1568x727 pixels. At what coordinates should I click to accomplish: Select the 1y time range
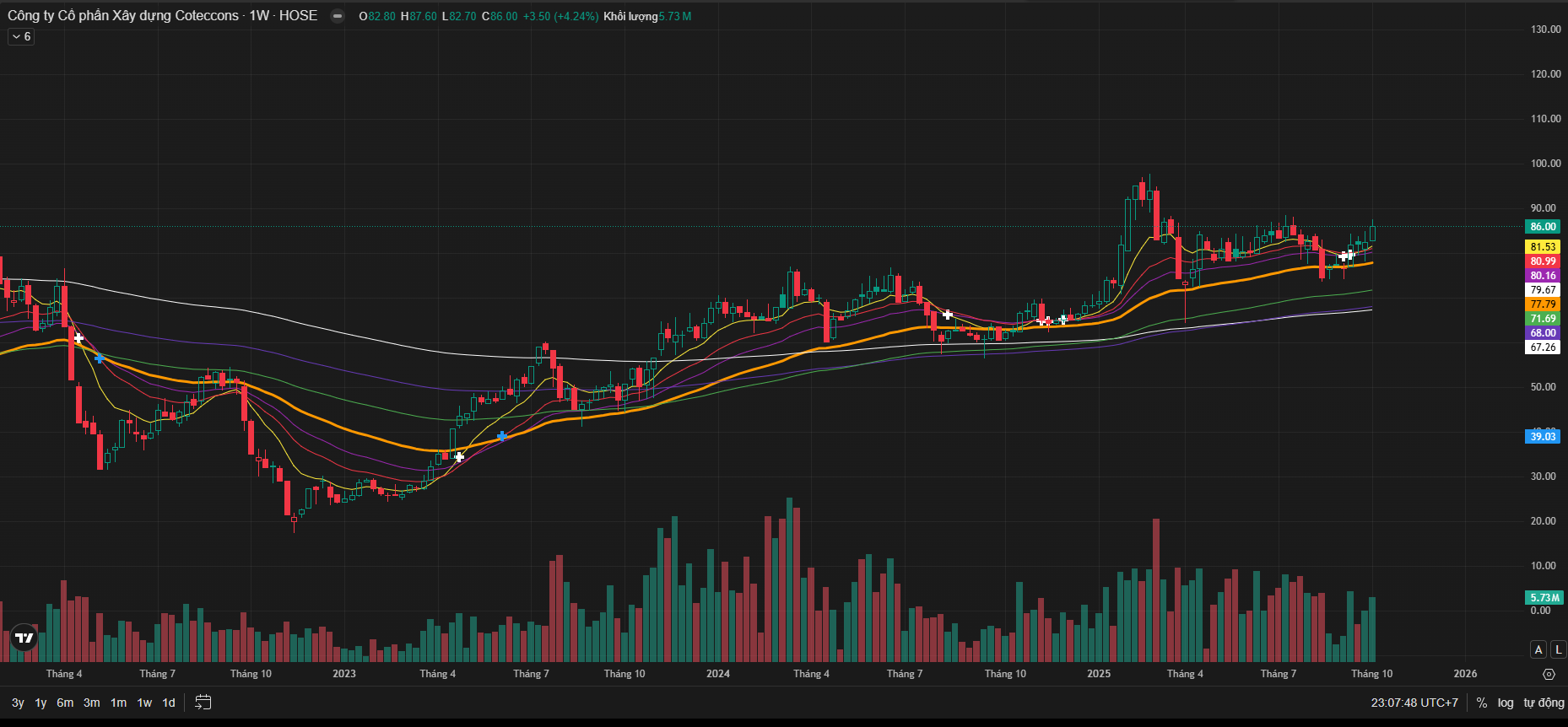pyautogui.click(x=41, y=703)
